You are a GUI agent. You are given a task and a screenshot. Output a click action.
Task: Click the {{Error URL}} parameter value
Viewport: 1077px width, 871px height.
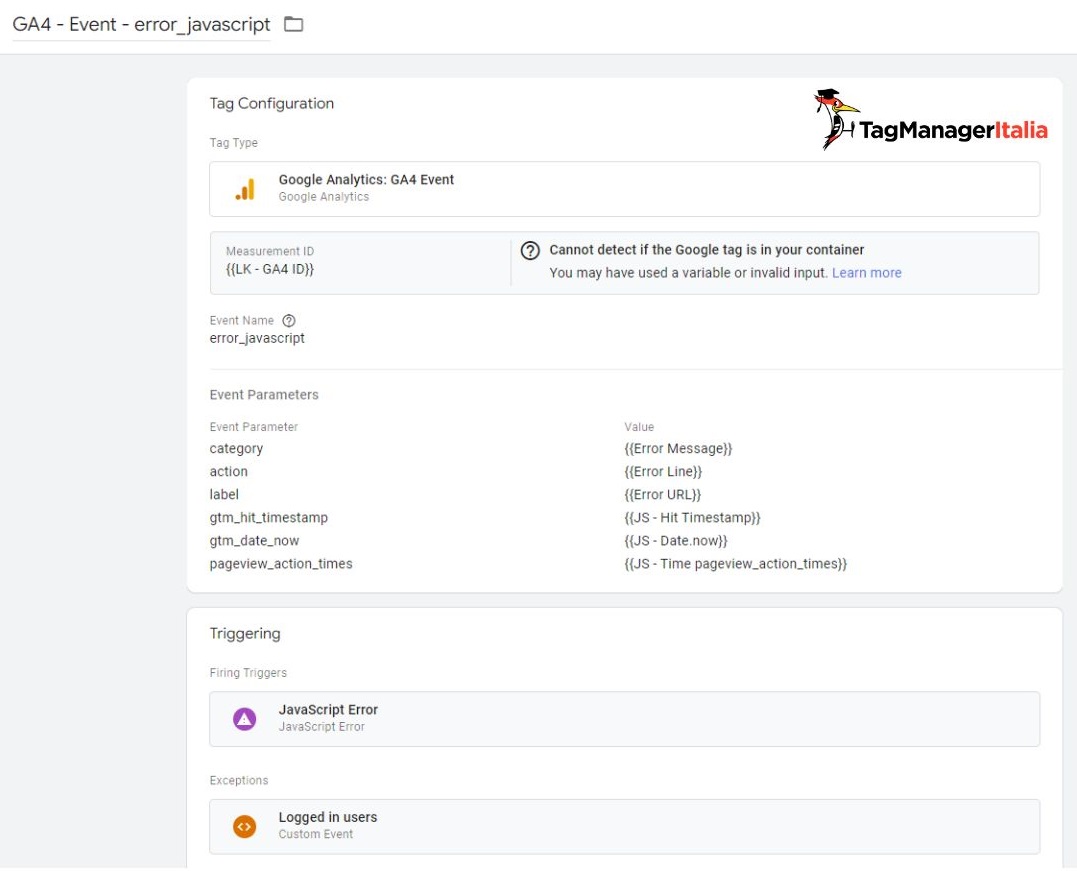click(663, 495)
